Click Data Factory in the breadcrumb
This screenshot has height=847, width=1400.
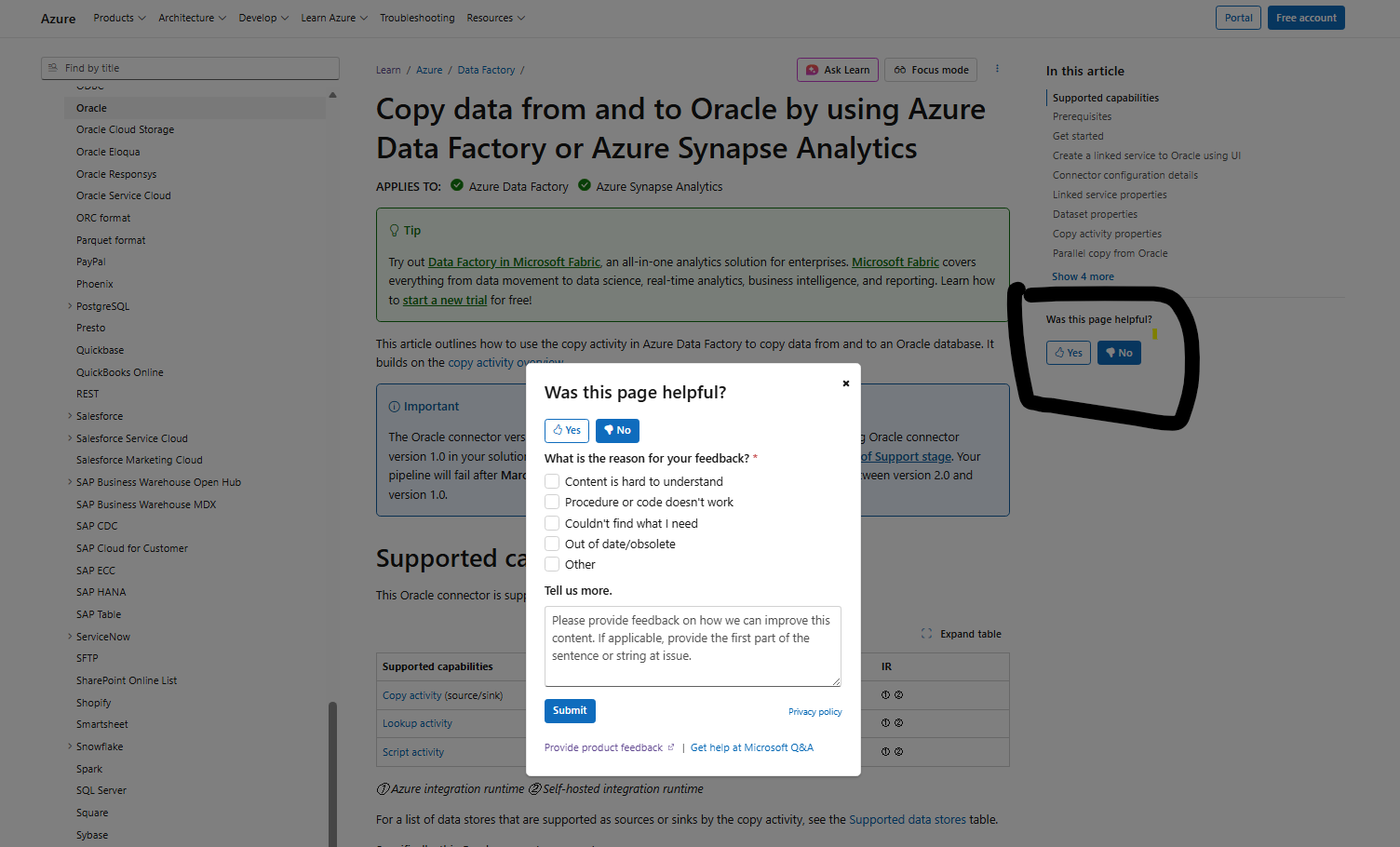tap(486, 70)
